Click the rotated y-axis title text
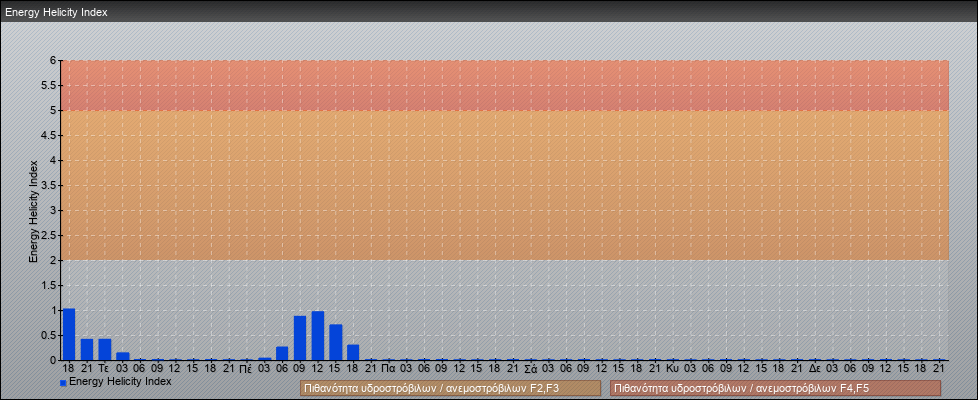Viewport: 978px width, 400px height. pos(33,210)
